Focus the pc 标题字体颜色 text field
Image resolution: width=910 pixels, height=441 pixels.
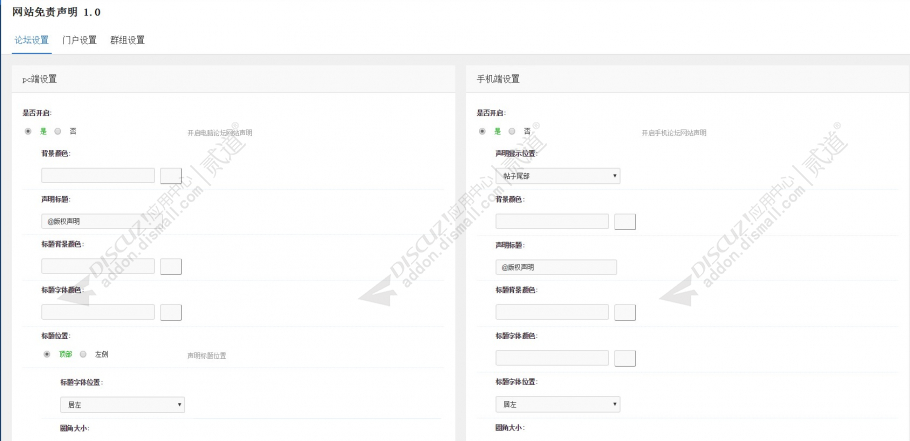(x=98, y=312)
